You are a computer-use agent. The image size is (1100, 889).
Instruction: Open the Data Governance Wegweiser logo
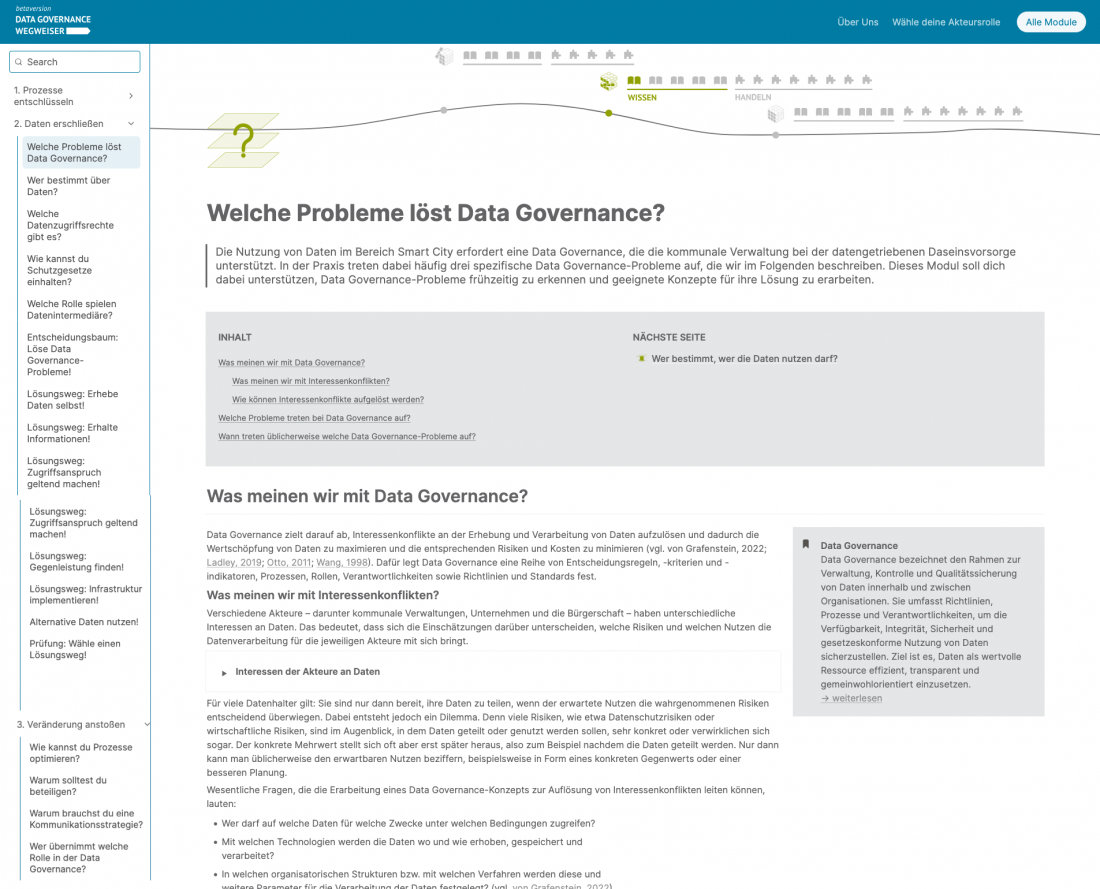50,21
